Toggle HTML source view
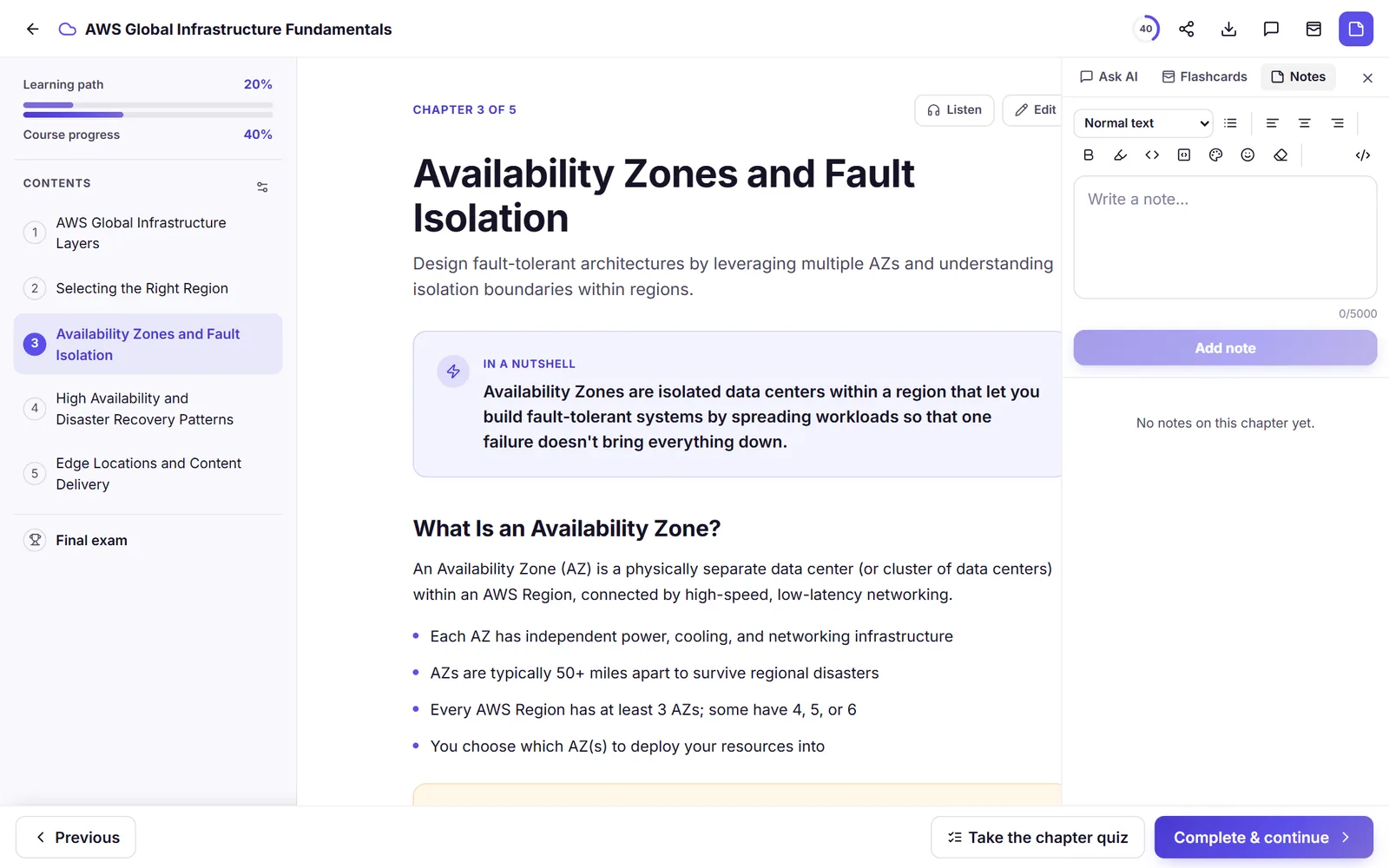The image size is (1389, 868). click(1363, 155)
